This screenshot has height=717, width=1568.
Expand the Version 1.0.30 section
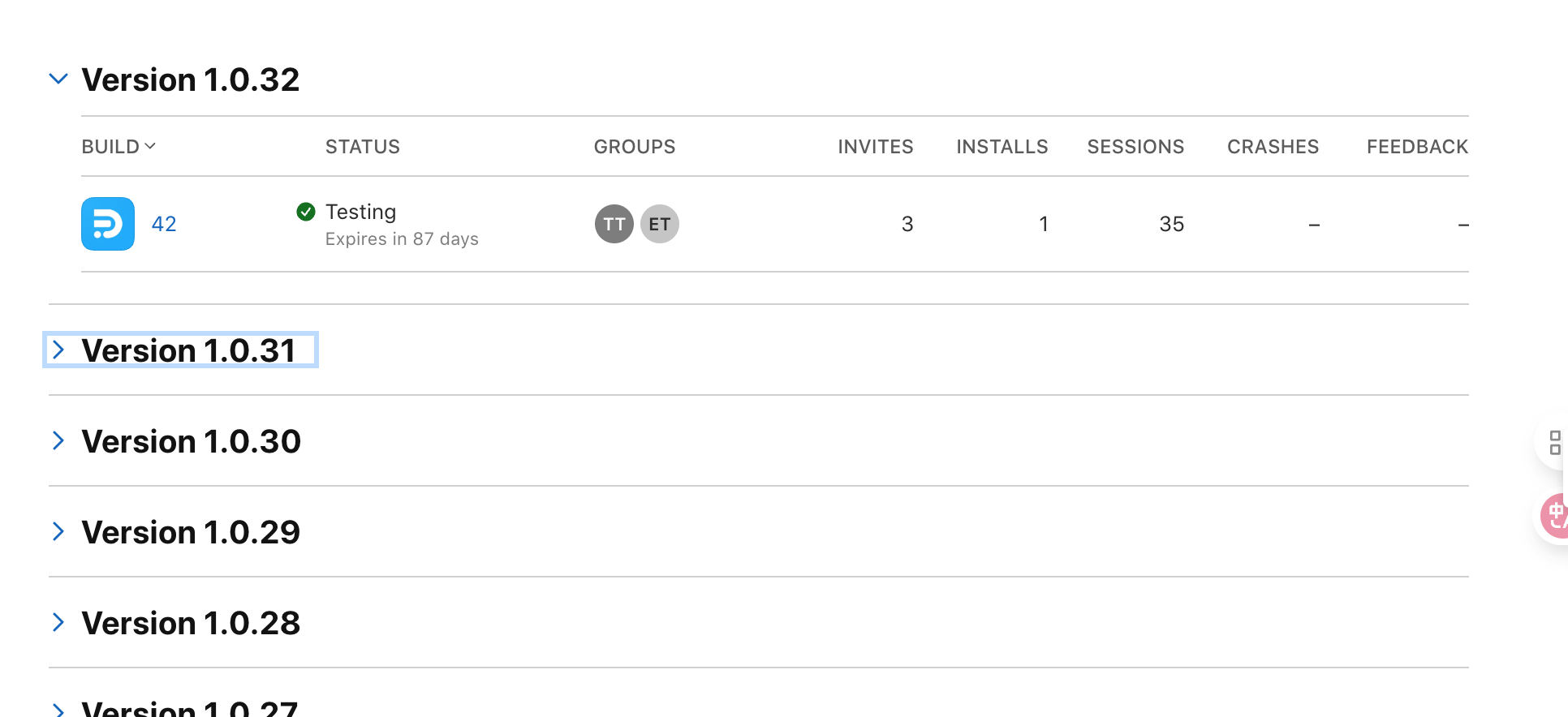pos(58,441)
